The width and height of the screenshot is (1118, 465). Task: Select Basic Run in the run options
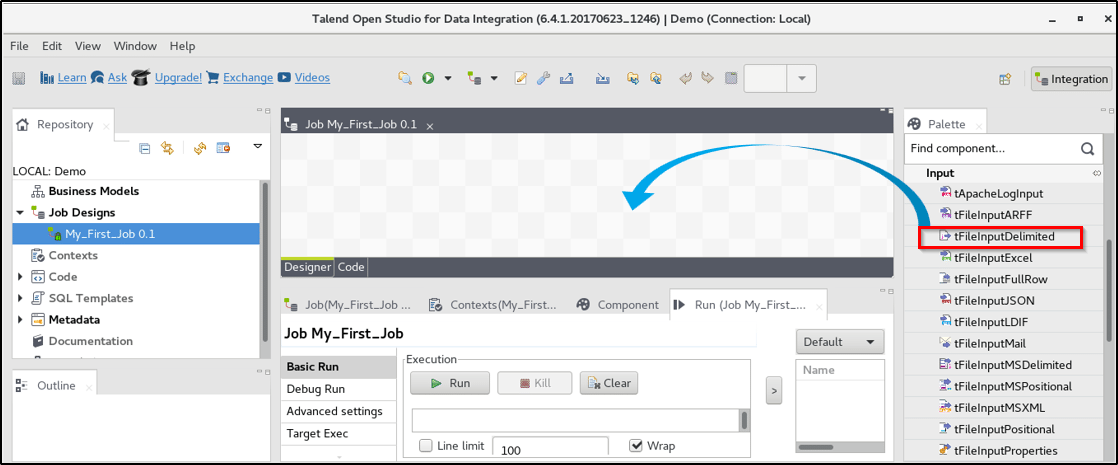point(339,367)
